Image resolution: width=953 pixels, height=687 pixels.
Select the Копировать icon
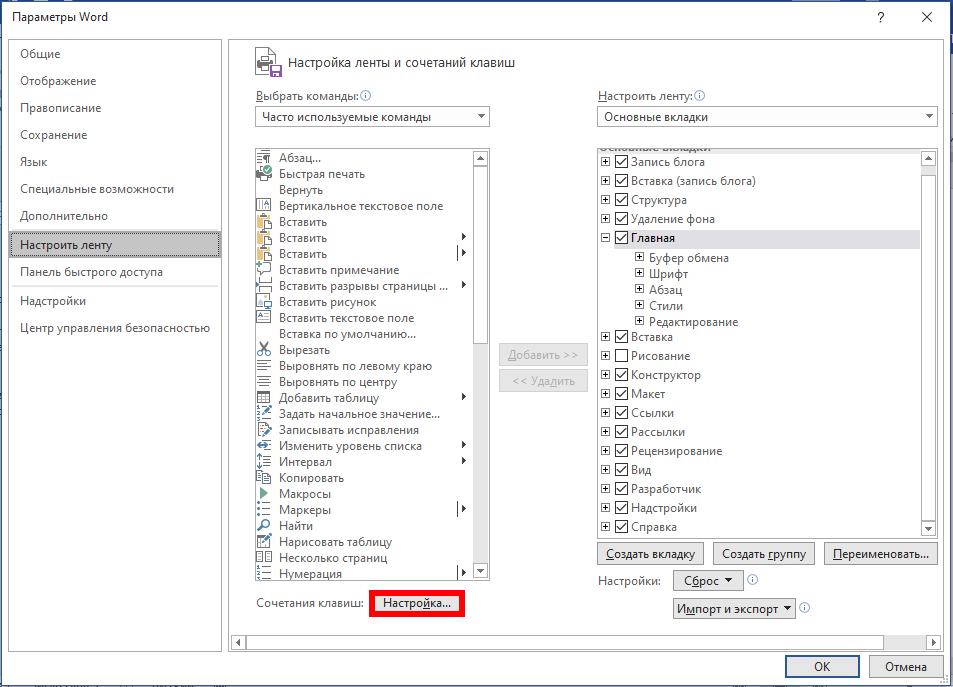264,478
